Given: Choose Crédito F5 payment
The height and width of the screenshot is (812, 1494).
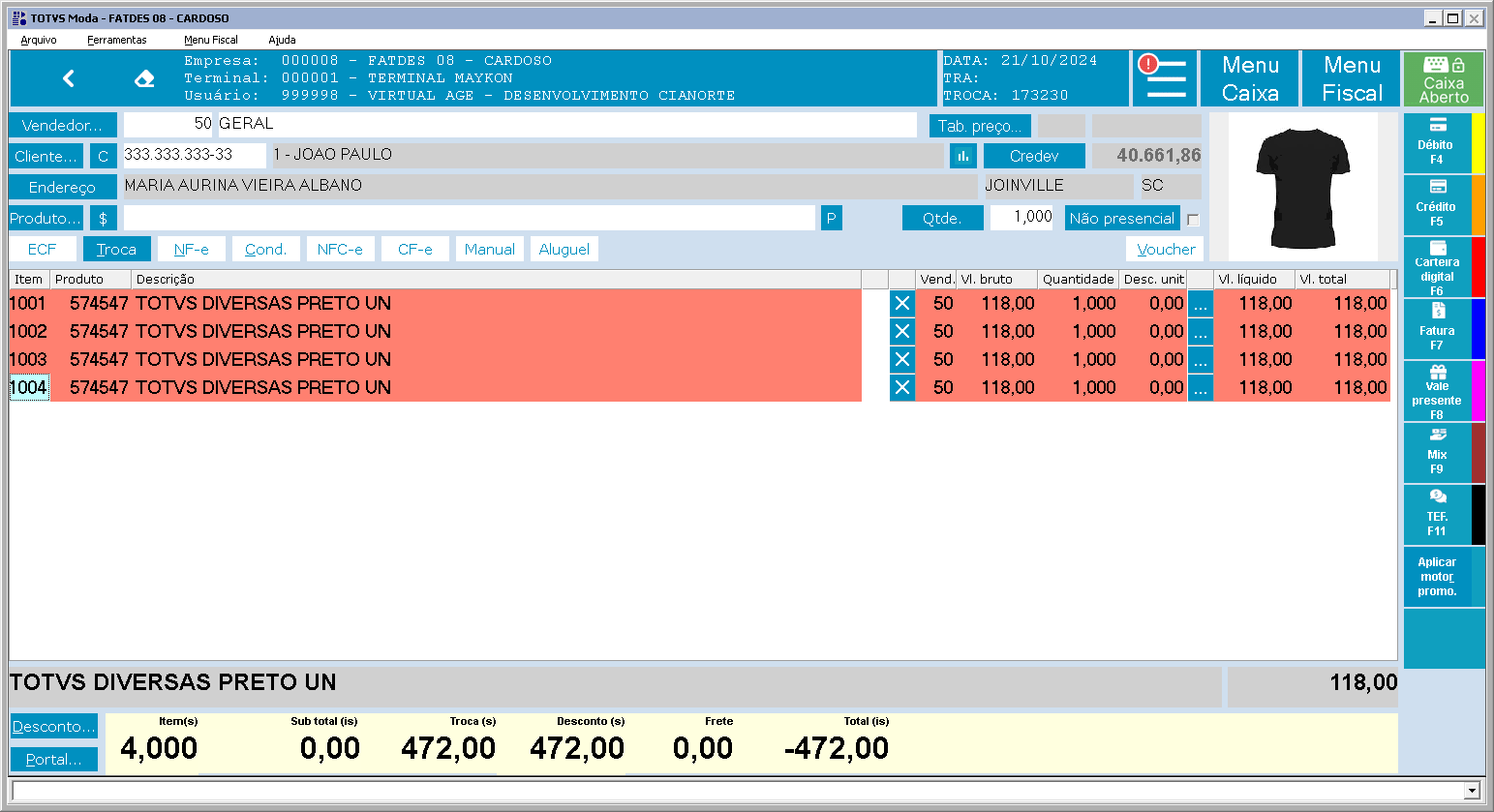Looking at the screenshot, I should point(1437,205).
